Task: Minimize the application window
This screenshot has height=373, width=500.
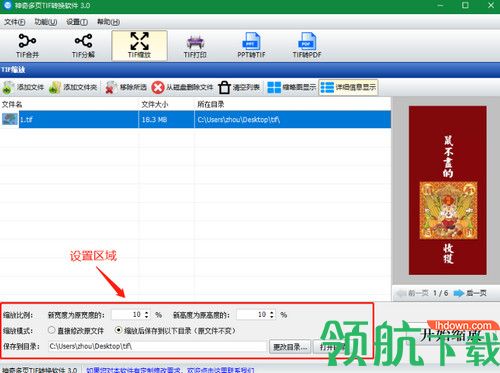Action: pyautogui.click(x=441, y=5)
